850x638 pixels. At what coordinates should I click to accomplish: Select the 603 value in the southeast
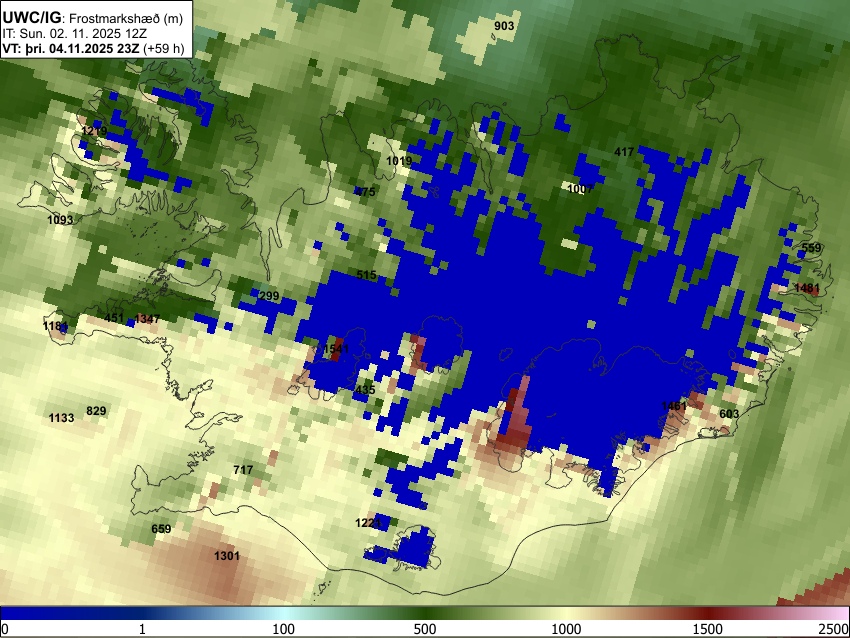[729, 414]
